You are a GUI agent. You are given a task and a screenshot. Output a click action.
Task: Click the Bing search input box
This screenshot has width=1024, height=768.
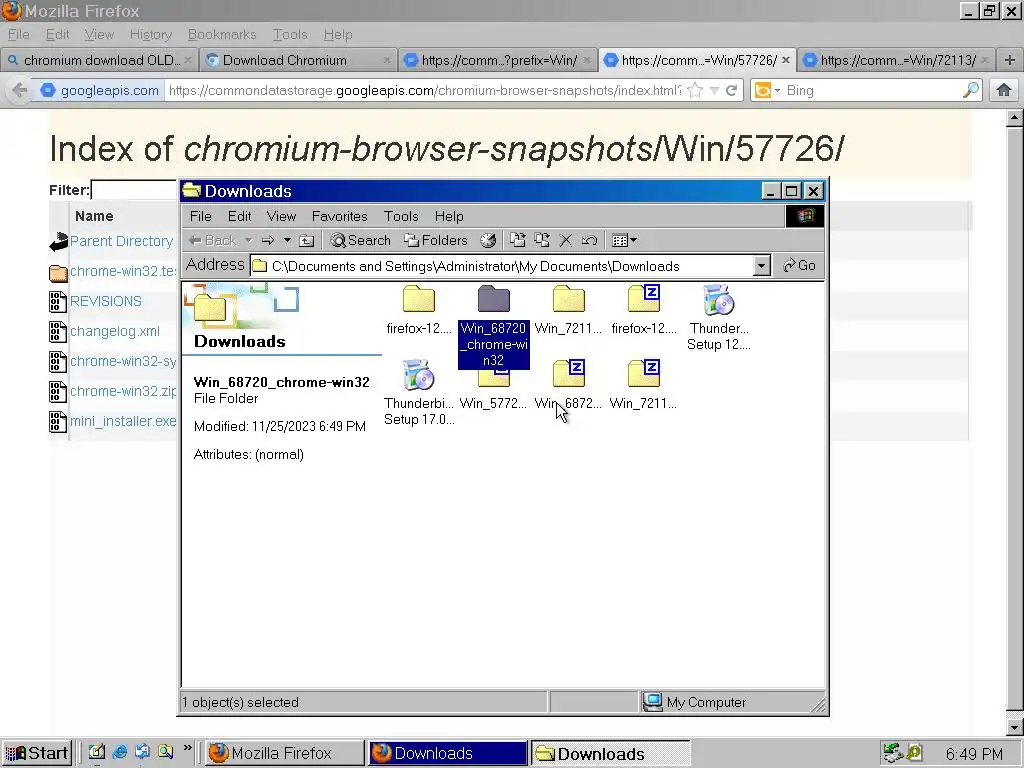click(x=872, y=90)
